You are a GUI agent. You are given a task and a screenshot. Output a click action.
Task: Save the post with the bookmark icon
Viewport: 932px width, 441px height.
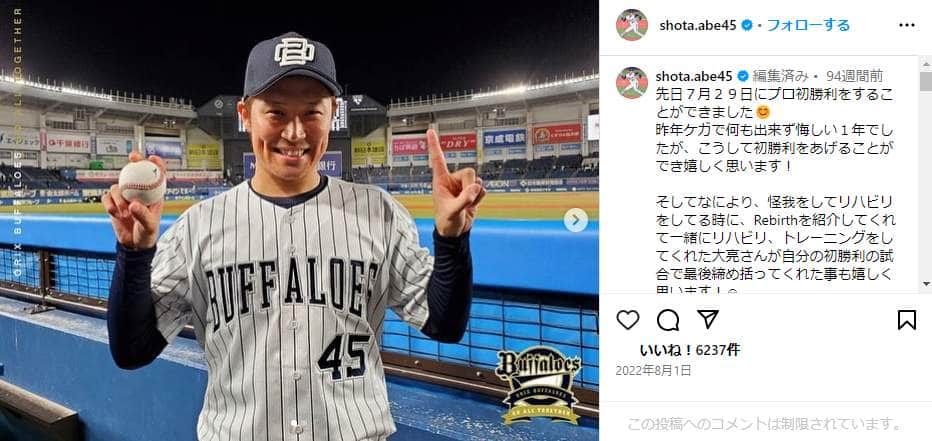point(906,320)
